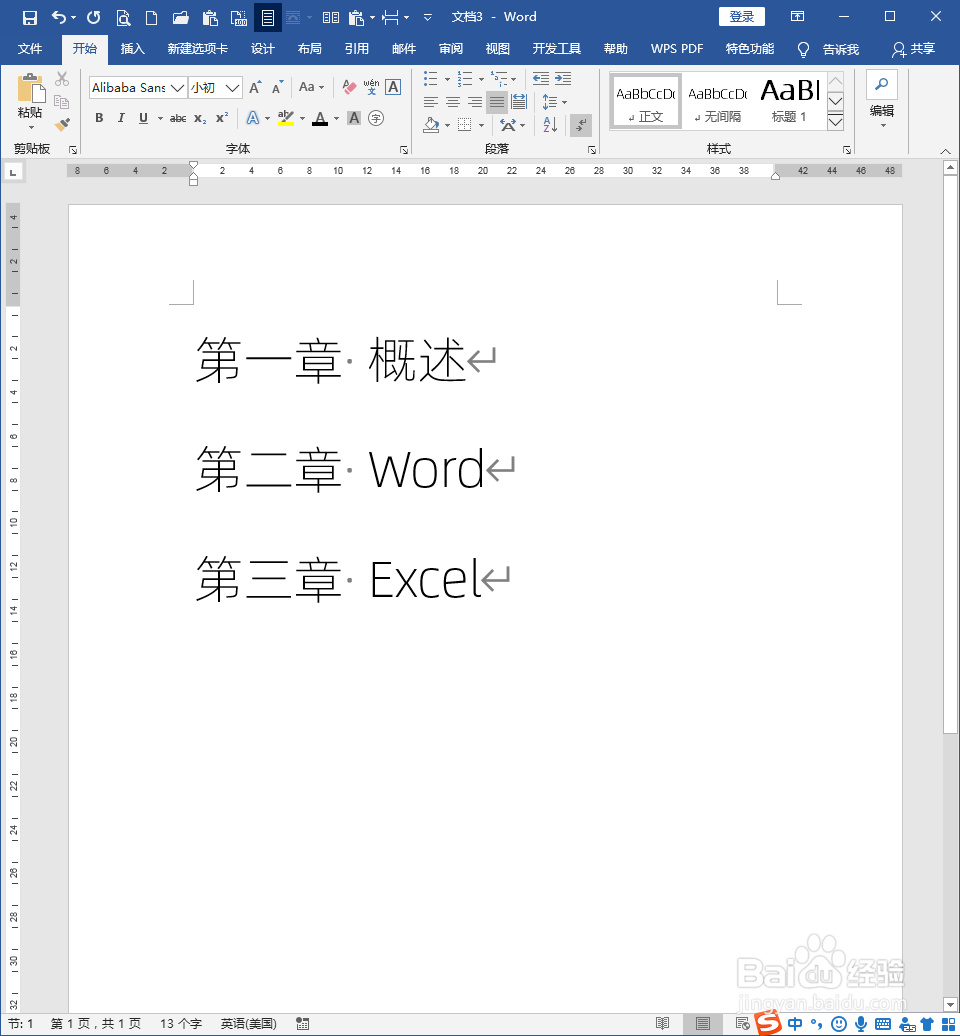Click the 13 个字 word count in status bar
The width and height of the screenshot is (960, 1036).
(x=180, y=1023)
